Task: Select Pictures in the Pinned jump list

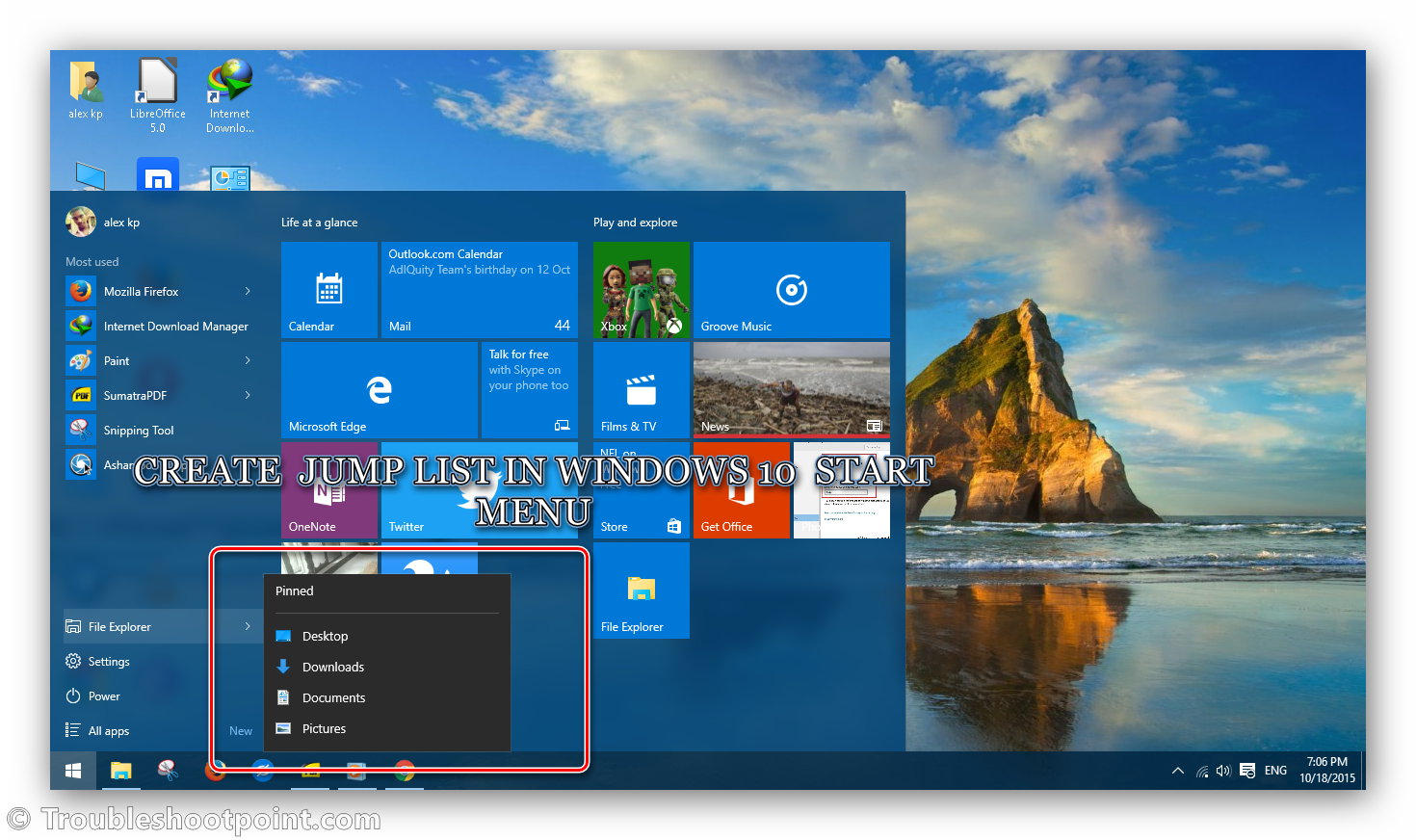Action: point(387,728)
